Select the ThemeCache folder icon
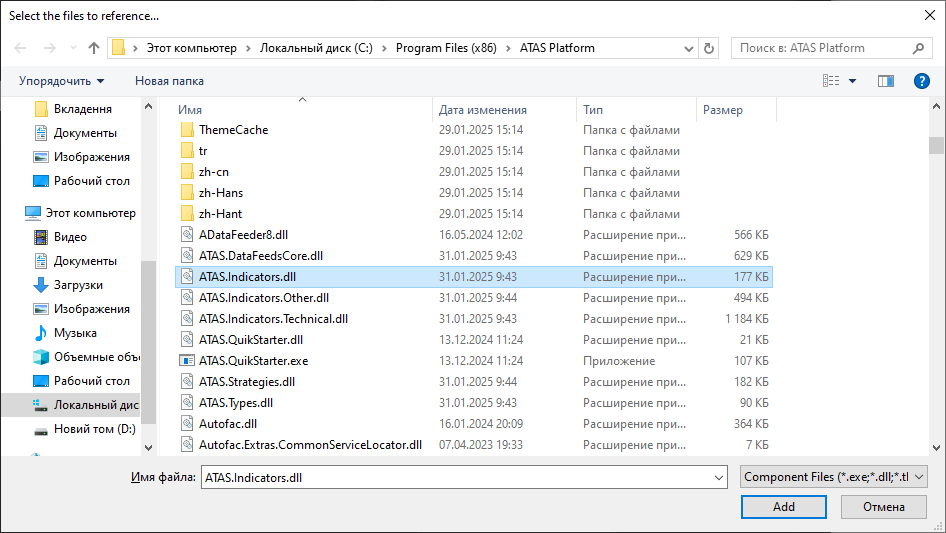 click(187, 130)
